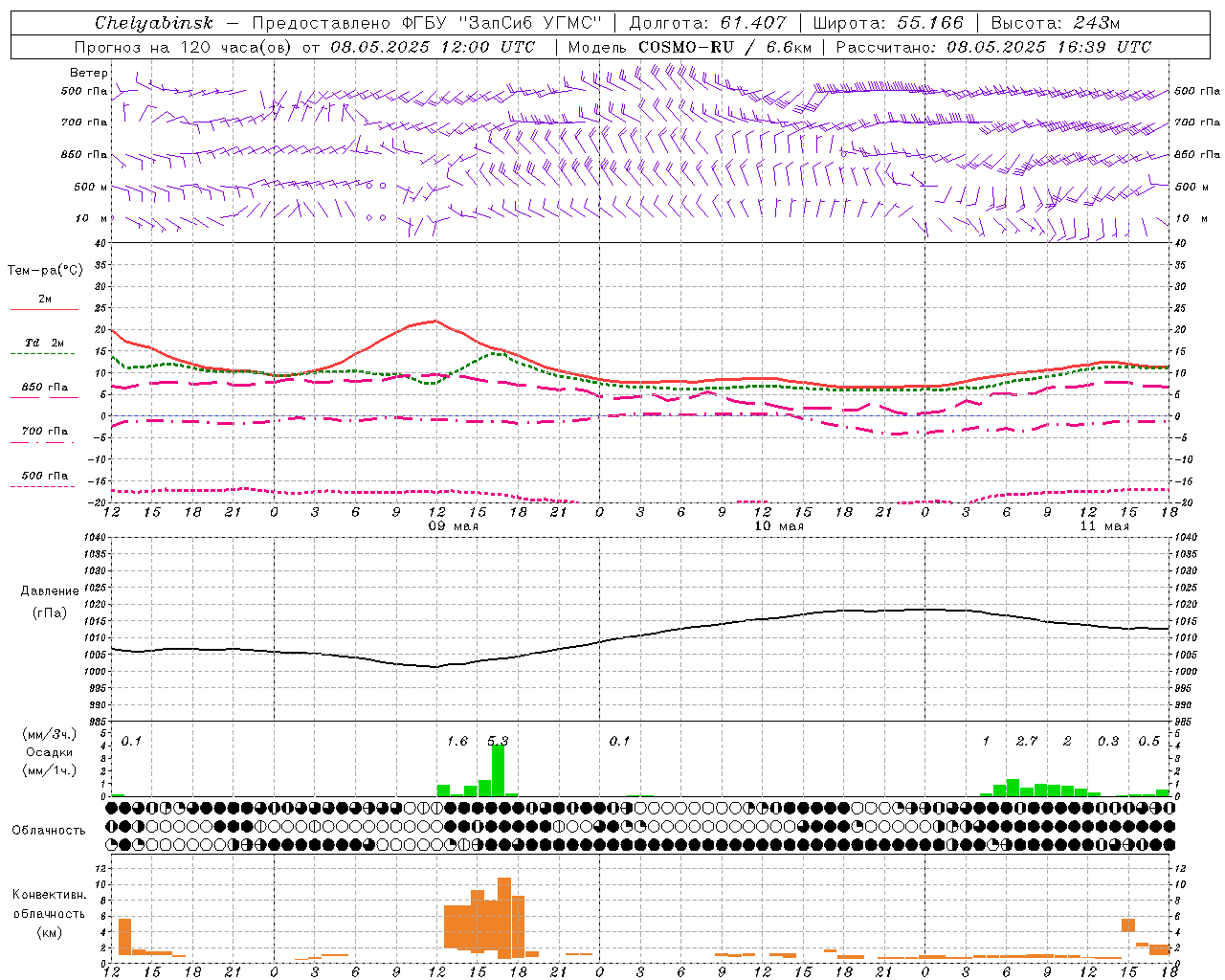
Task: Click the red solid 2м legend line
Action: pos(44,309)
